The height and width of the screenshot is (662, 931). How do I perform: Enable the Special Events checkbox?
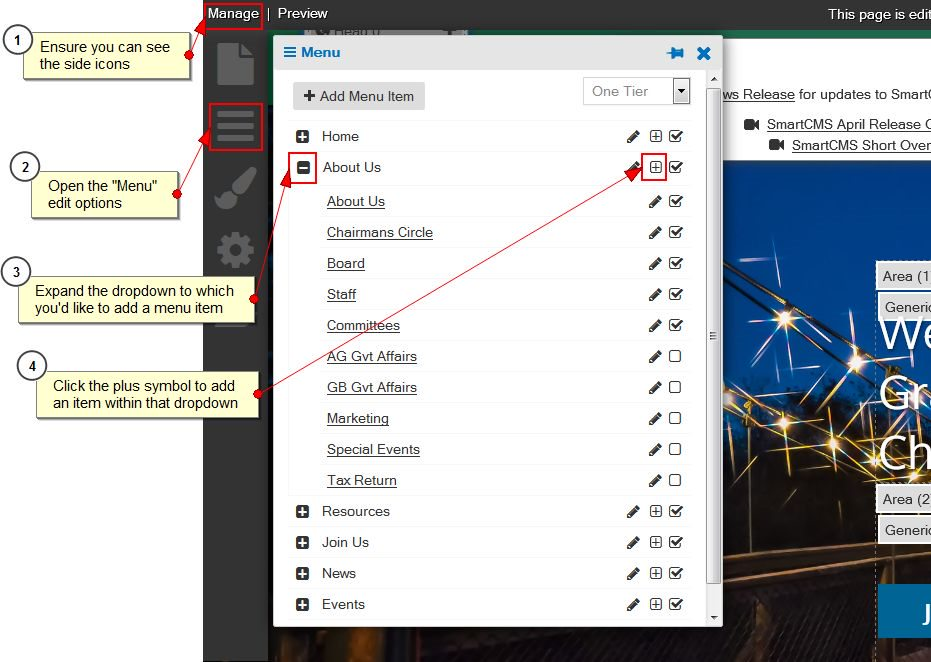click(x=675, y=449)
